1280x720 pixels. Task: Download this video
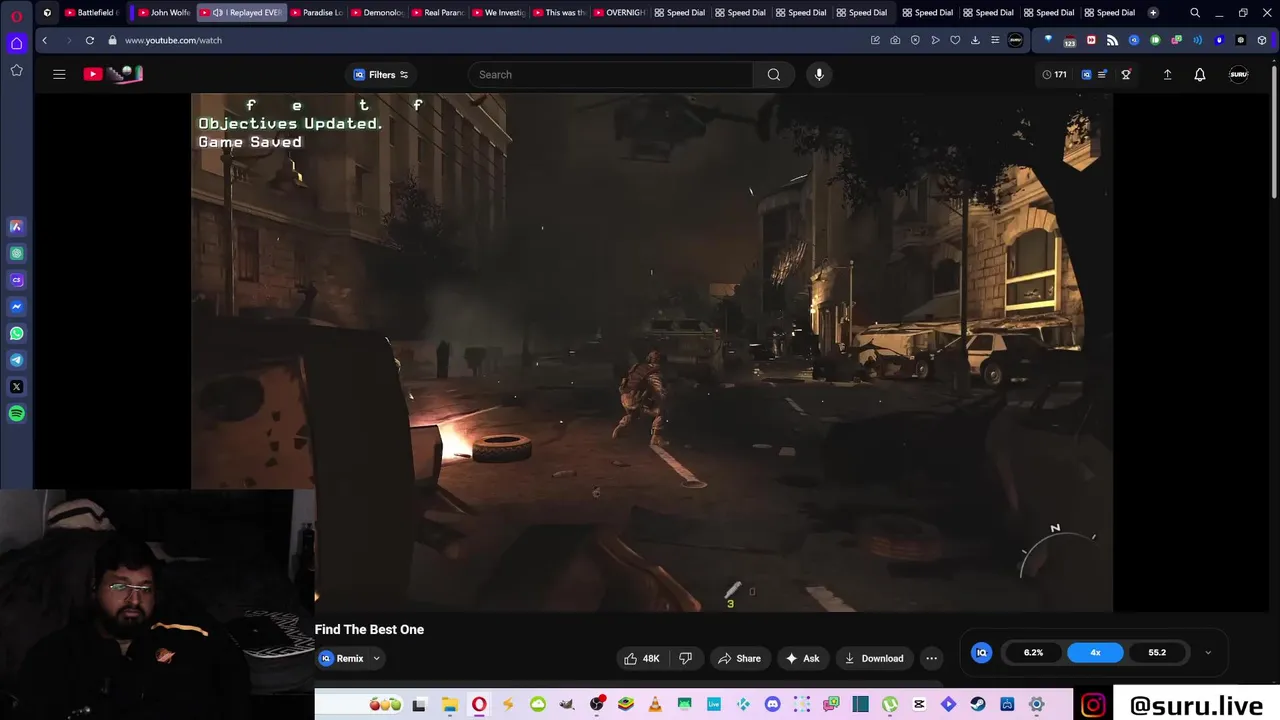click(x=874, y=658)
